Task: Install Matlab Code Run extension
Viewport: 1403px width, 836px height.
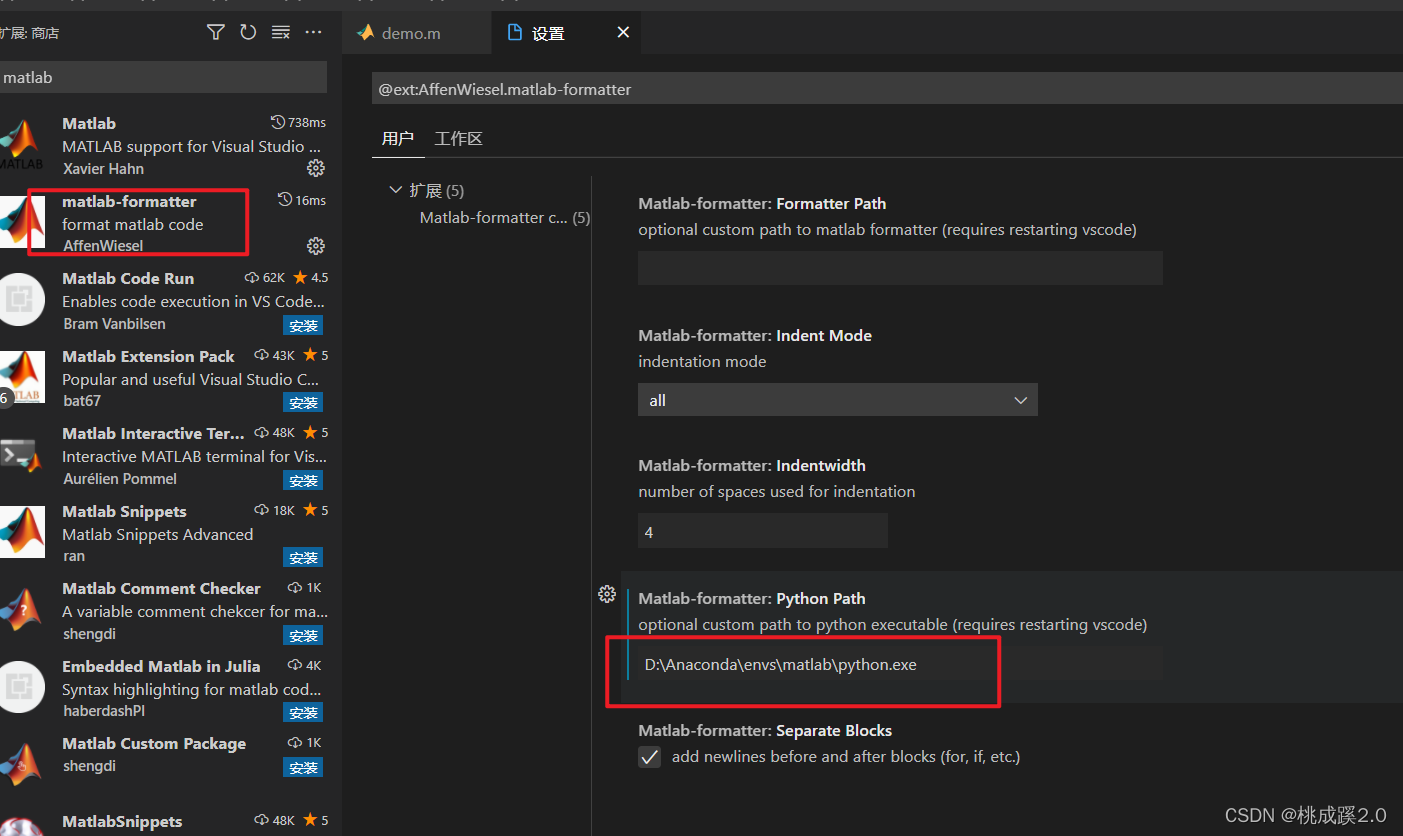Action: (303, 325)
